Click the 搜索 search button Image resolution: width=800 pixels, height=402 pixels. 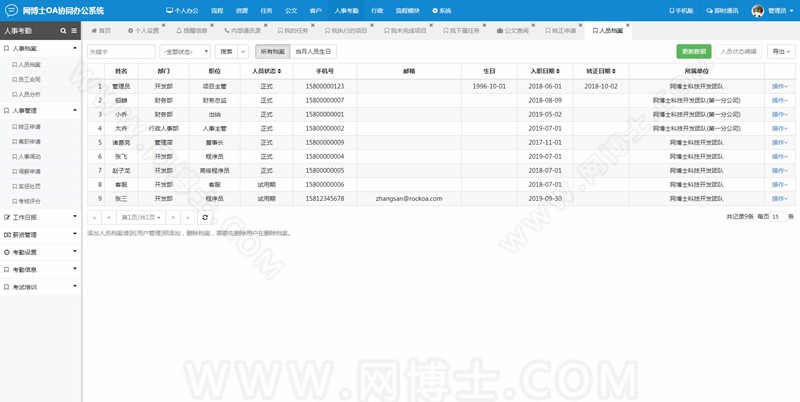(x=227, y=52)
